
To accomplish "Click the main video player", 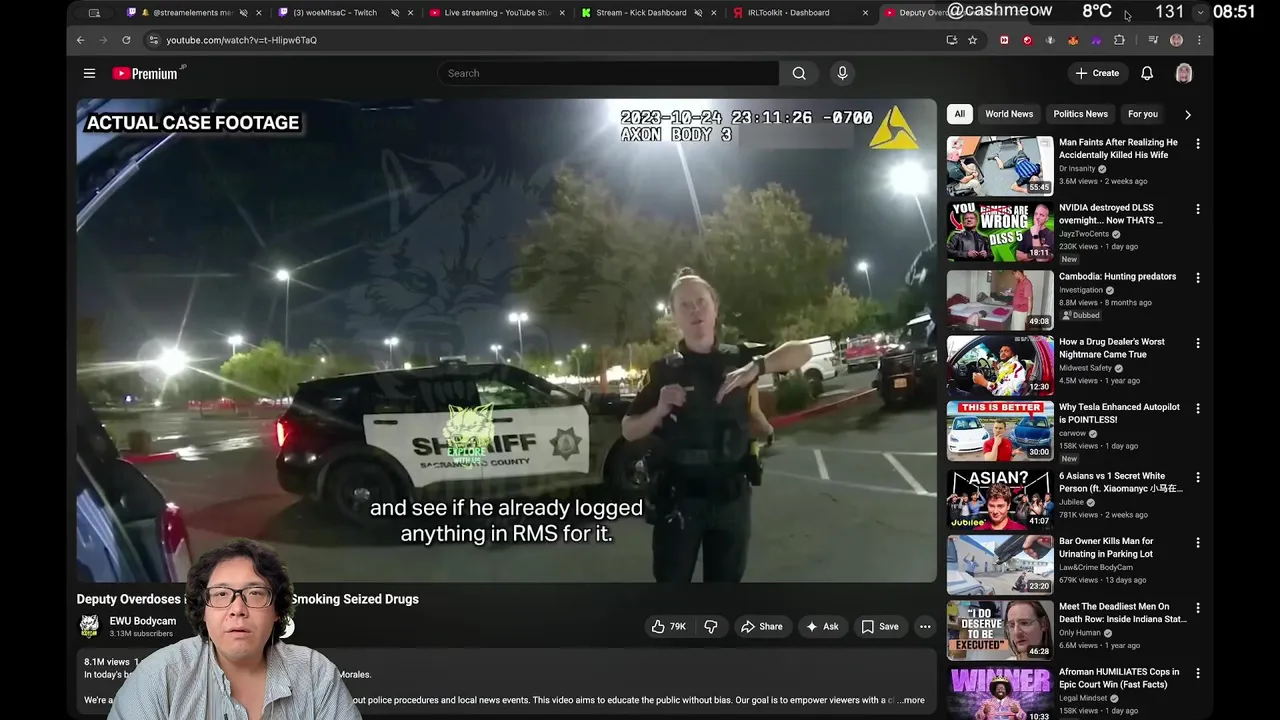I will coord(507,340).
